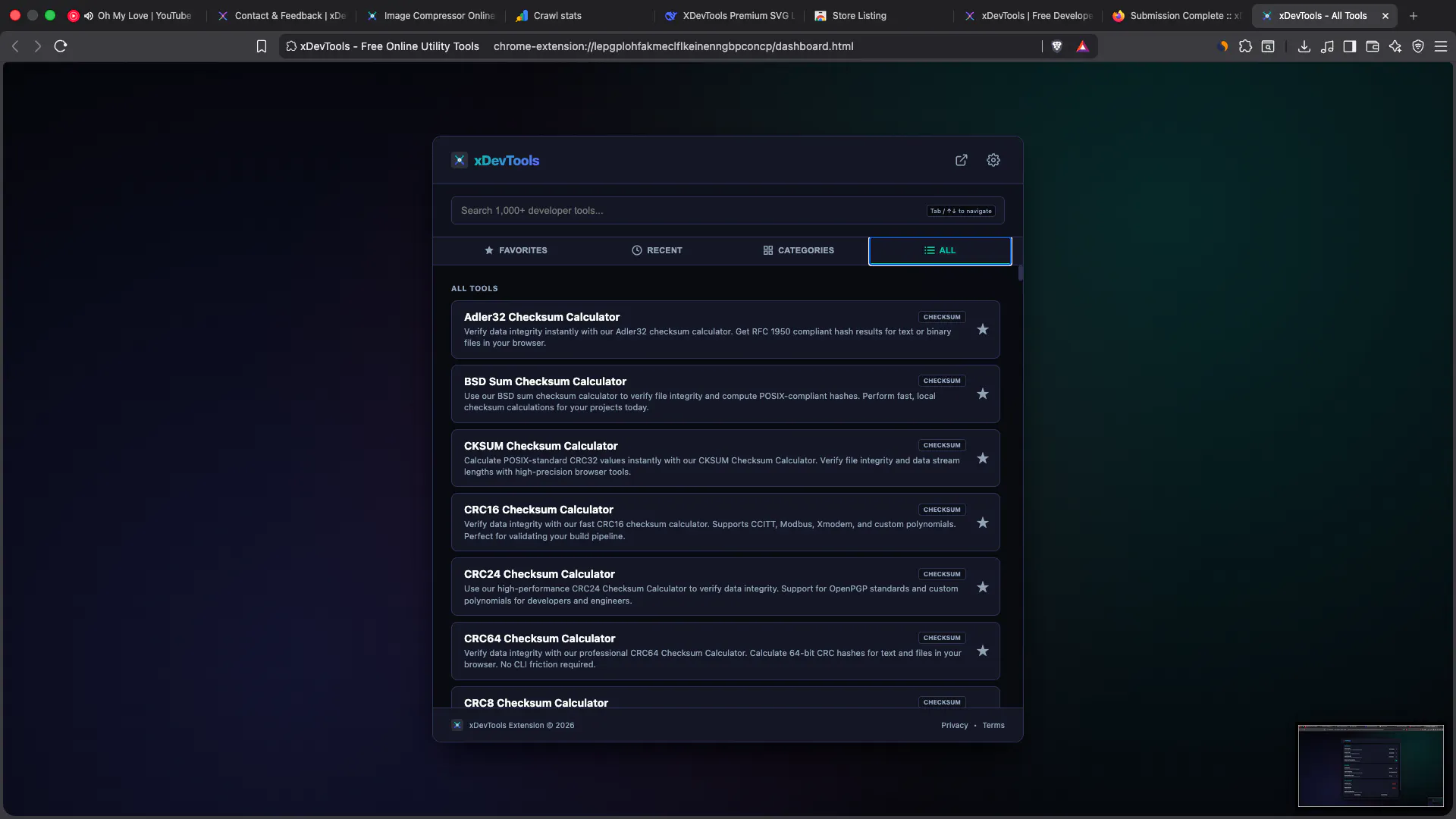Mute the YouTube tab audio icon
The width and height of the screenshot is (1456, 819).
pyautogui.click(x=89, y=15)
